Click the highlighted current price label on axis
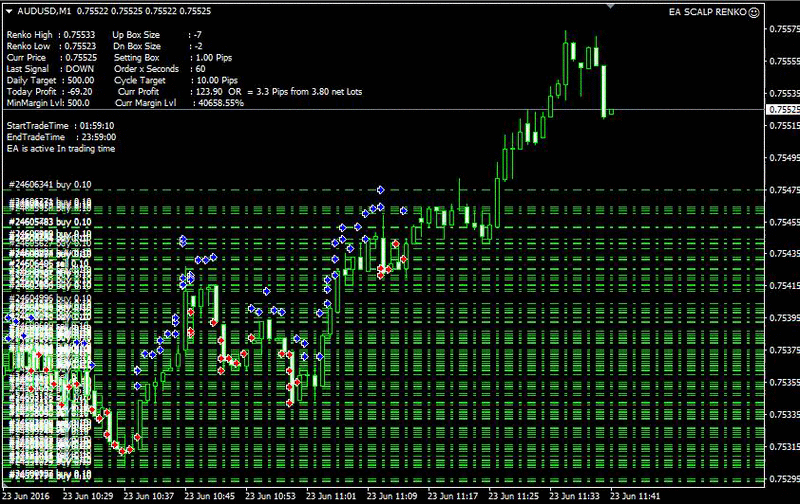 click(782, 109)
